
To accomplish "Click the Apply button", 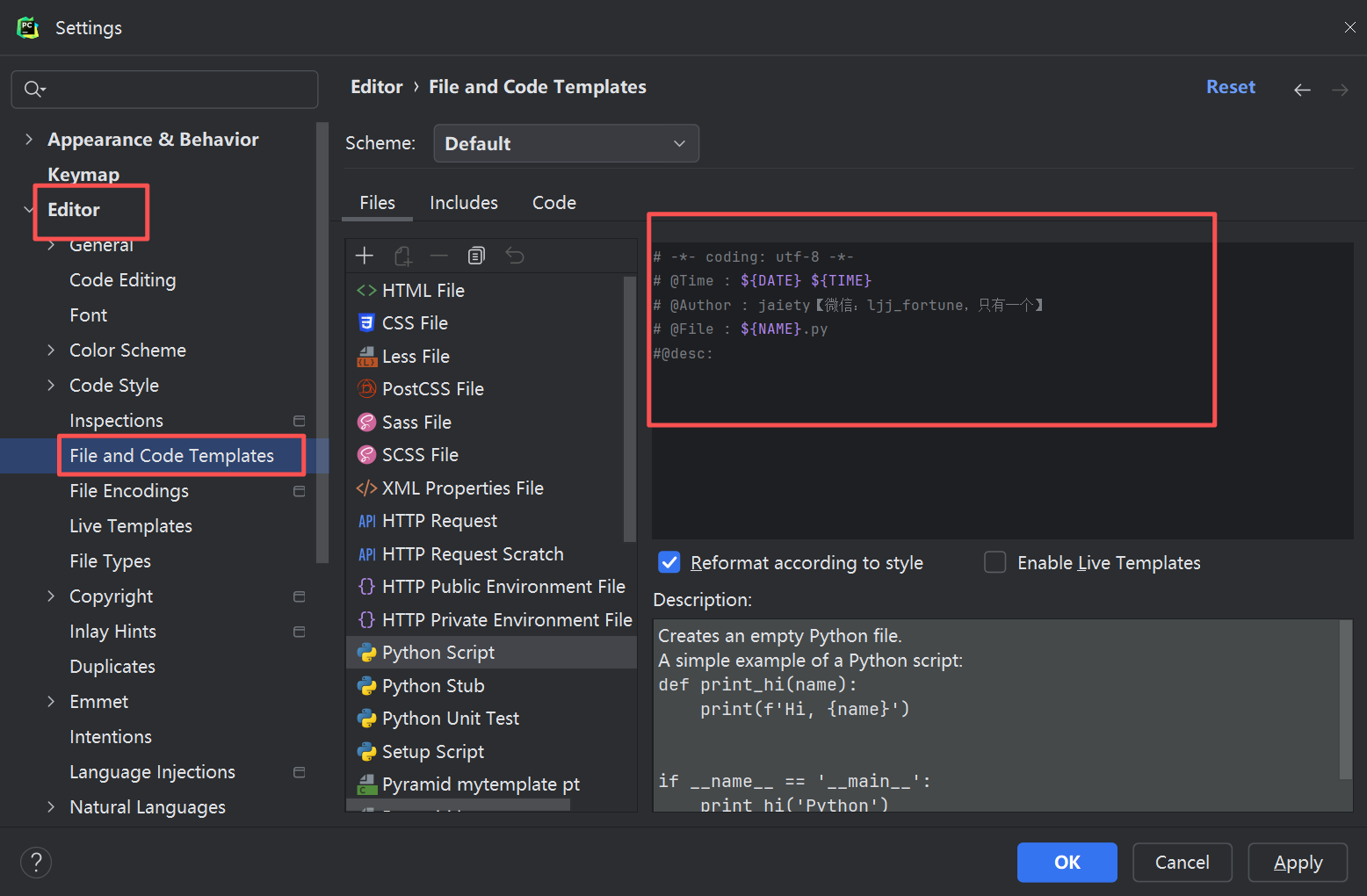I will pos(1298,863).
